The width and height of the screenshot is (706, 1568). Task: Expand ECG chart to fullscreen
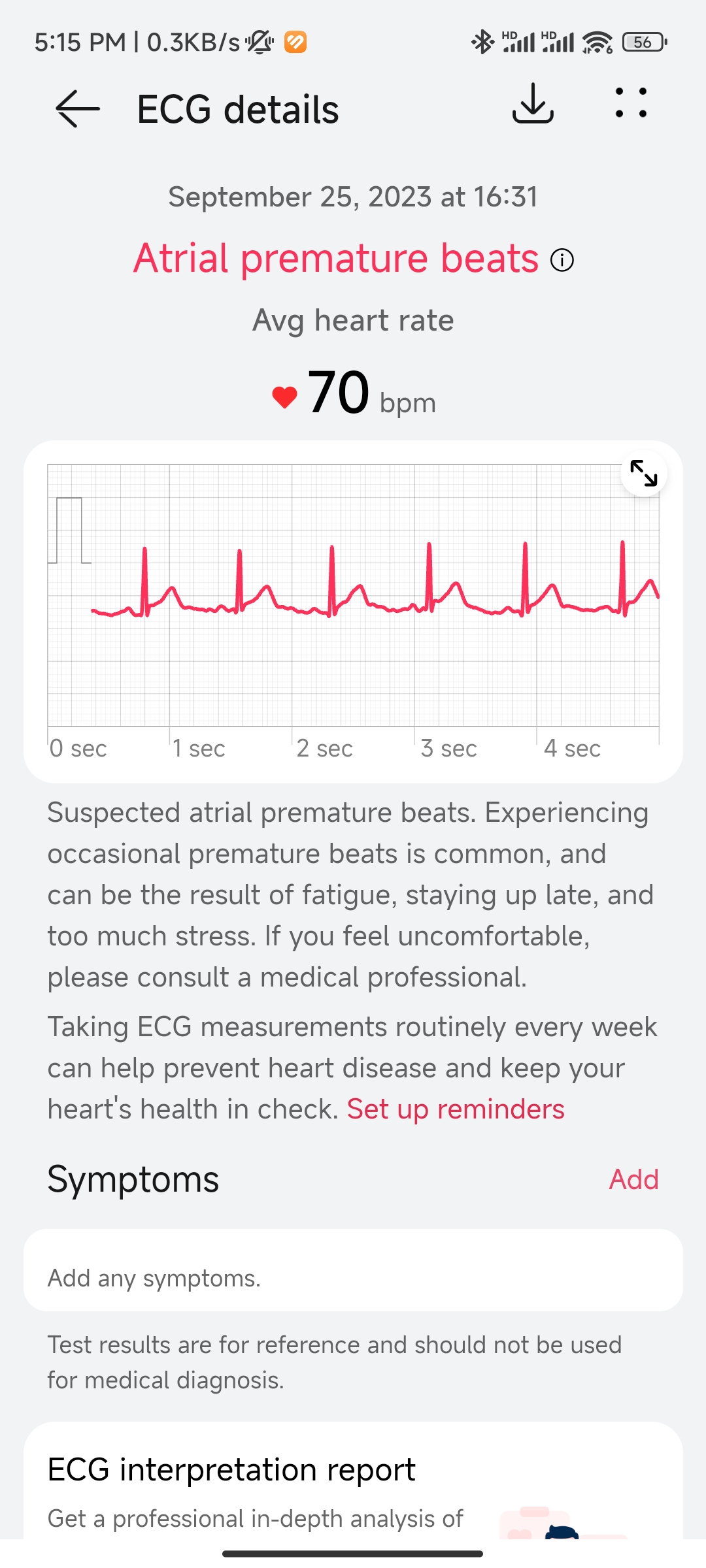coord(643,473)
